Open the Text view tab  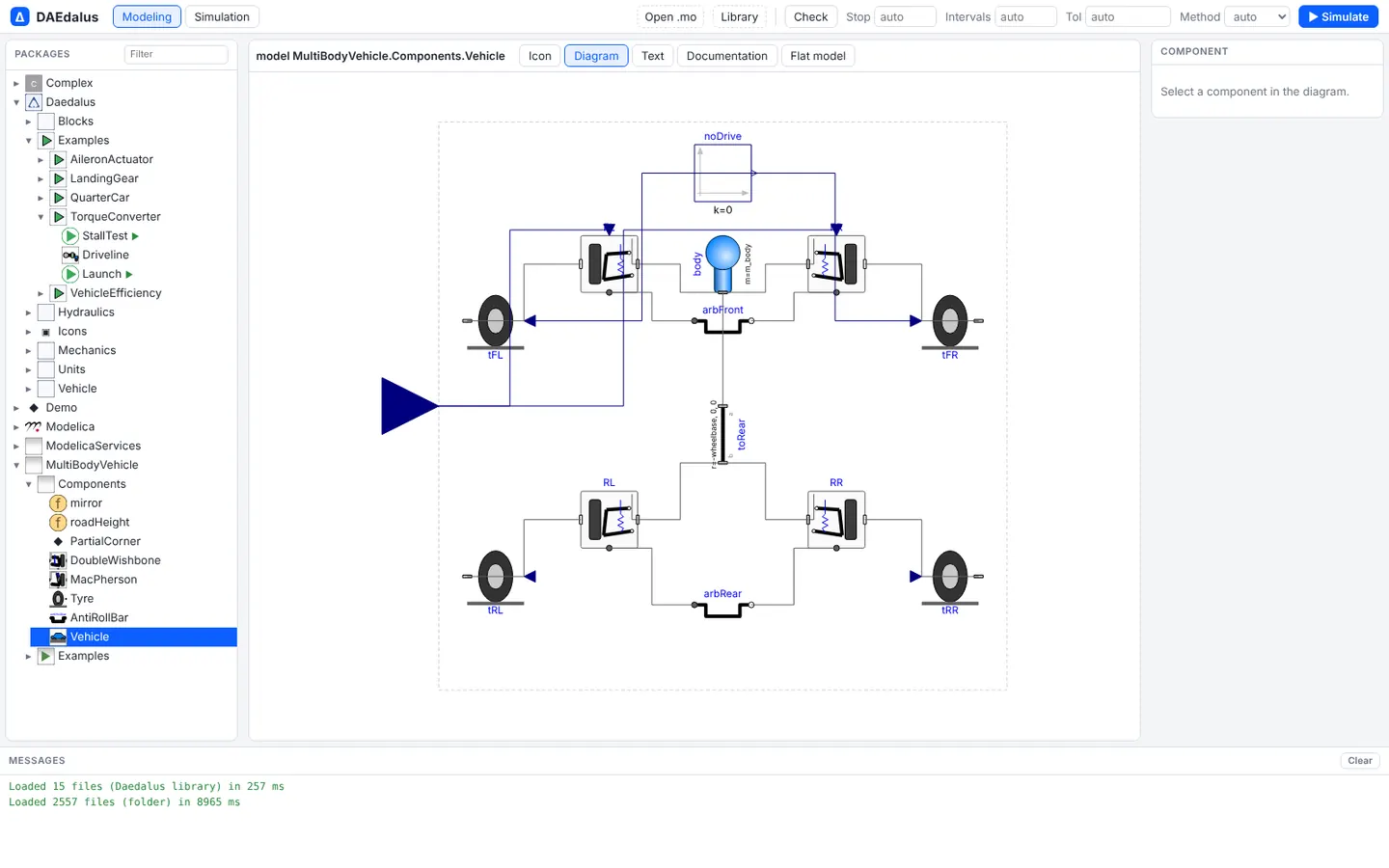click(x=653, y=56)
